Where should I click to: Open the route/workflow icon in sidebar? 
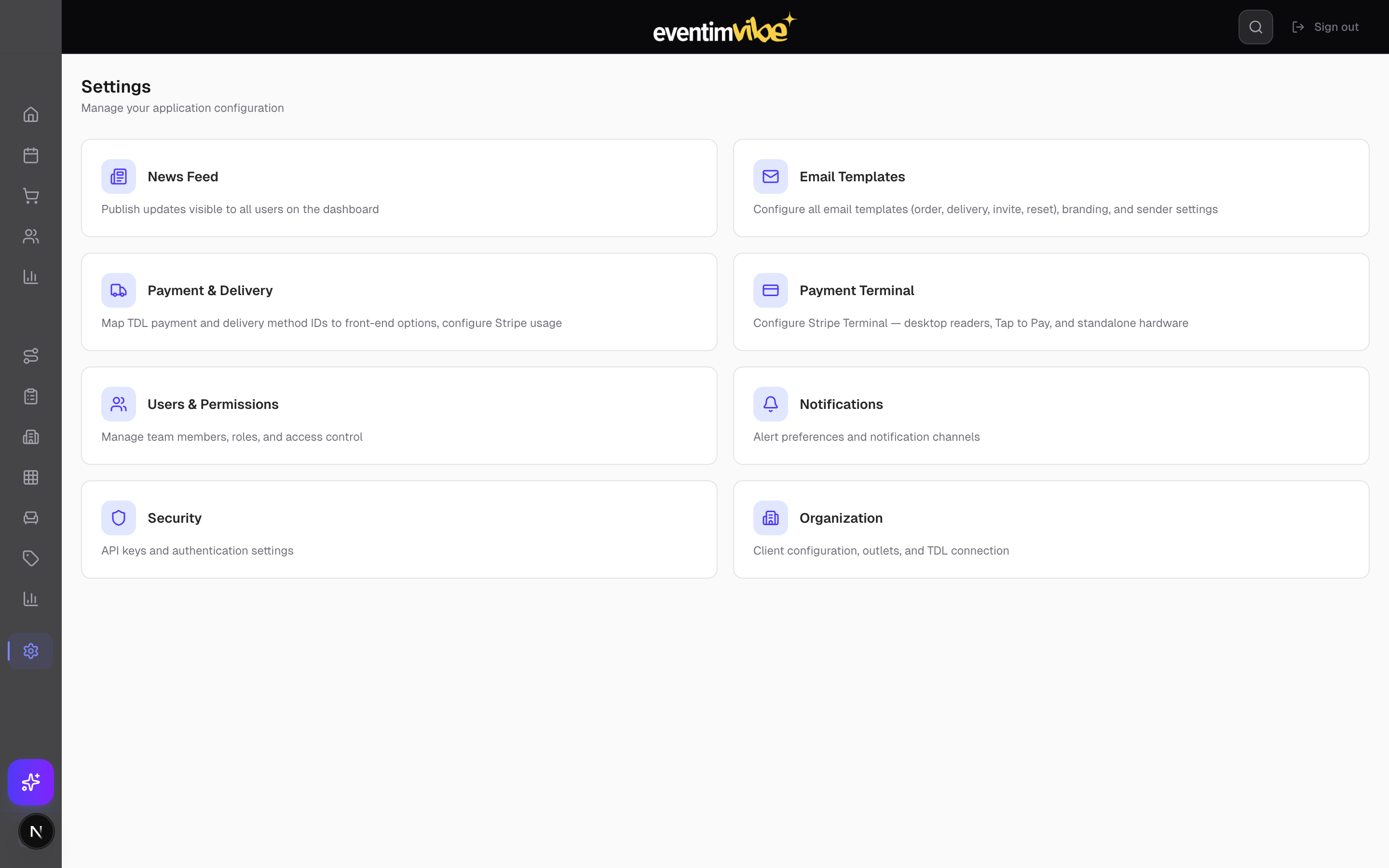pos(30,356)
